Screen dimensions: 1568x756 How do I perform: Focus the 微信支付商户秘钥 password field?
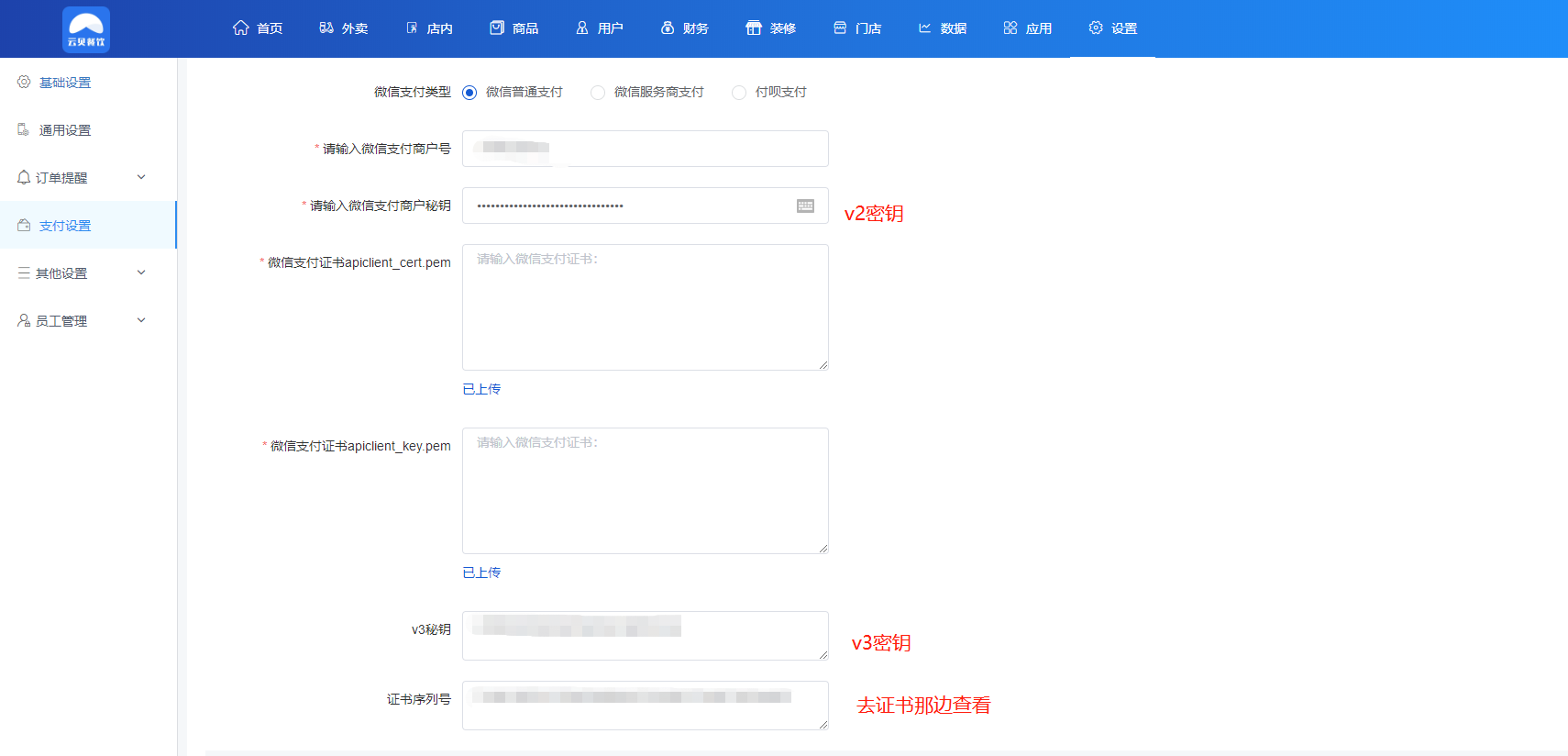(x=646, y=206)
